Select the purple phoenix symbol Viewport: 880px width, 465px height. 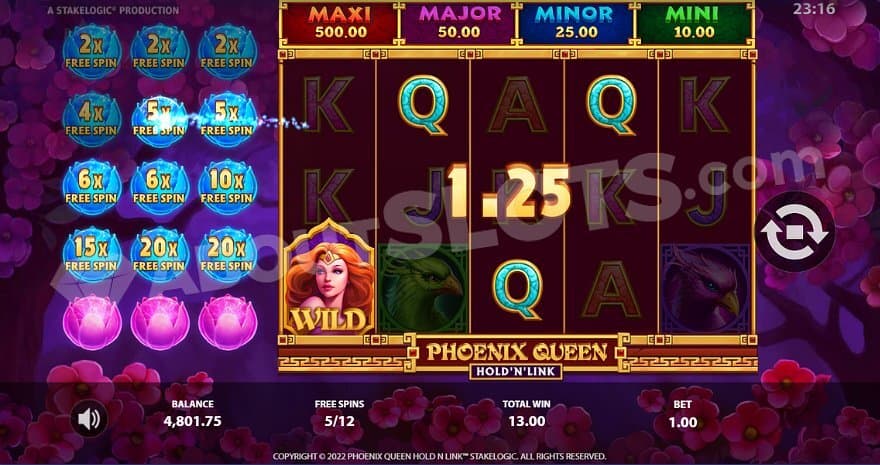coord(706,288)
